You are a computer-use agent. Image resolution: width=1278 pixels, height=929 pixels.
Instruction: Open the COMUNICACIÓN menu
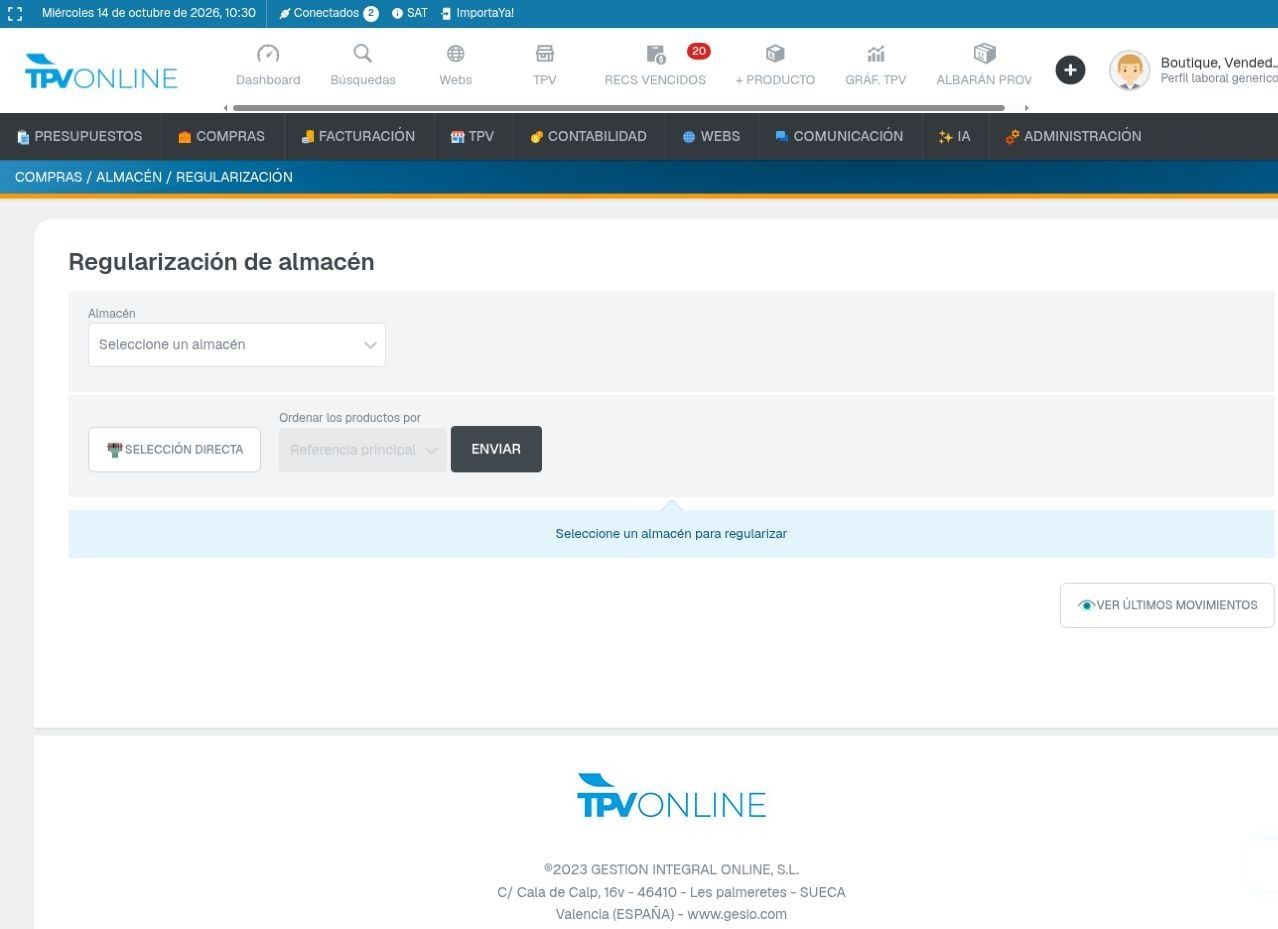[x=840, y=136]
